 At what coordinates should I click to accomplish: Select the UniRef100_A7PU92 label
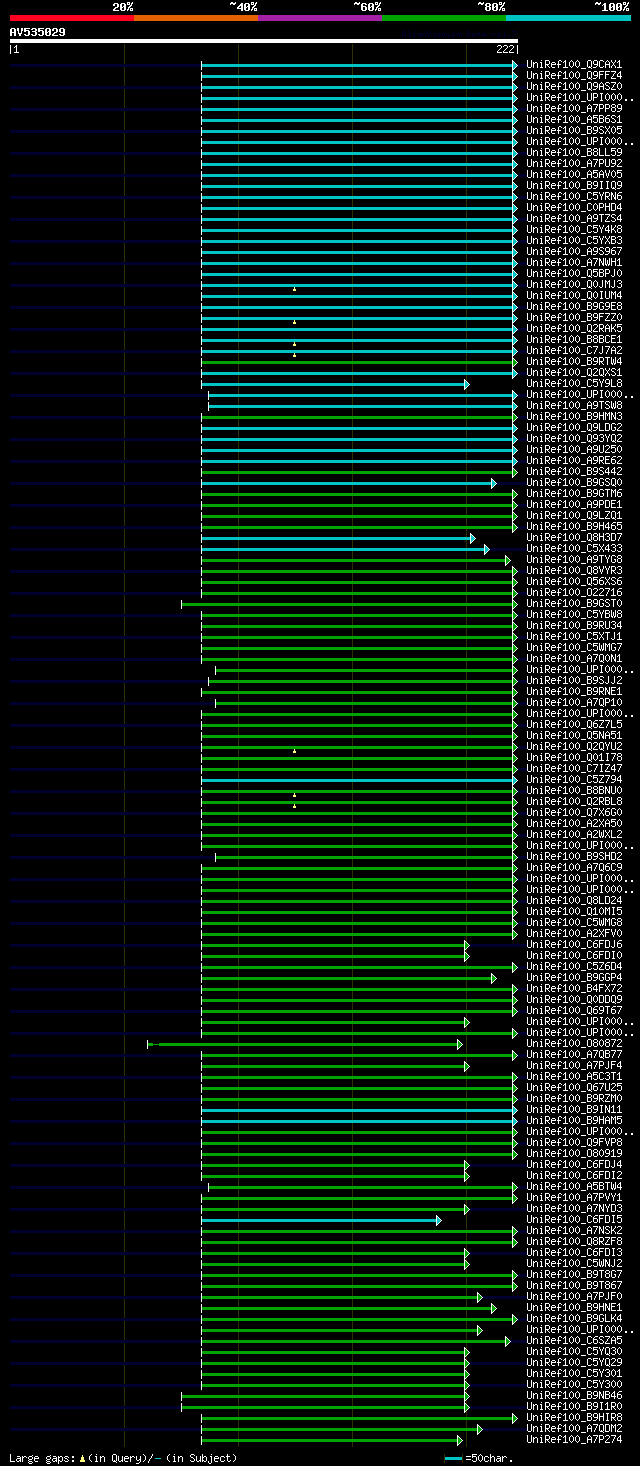pos(574,163)
